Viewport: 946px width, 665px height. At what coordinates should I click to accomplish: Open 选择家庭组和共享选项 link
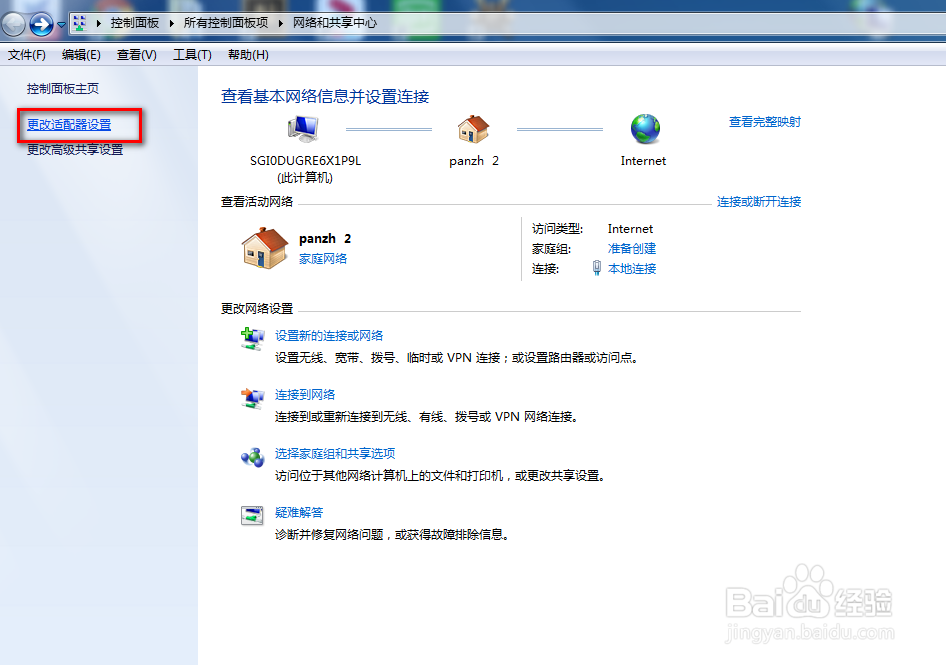pyautogui.click(x=335, y=453)
